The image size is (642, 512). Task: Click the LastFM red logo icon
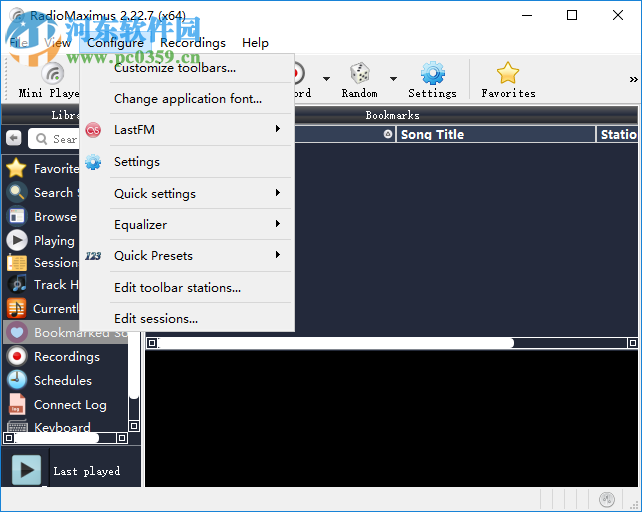click(93, 130)
